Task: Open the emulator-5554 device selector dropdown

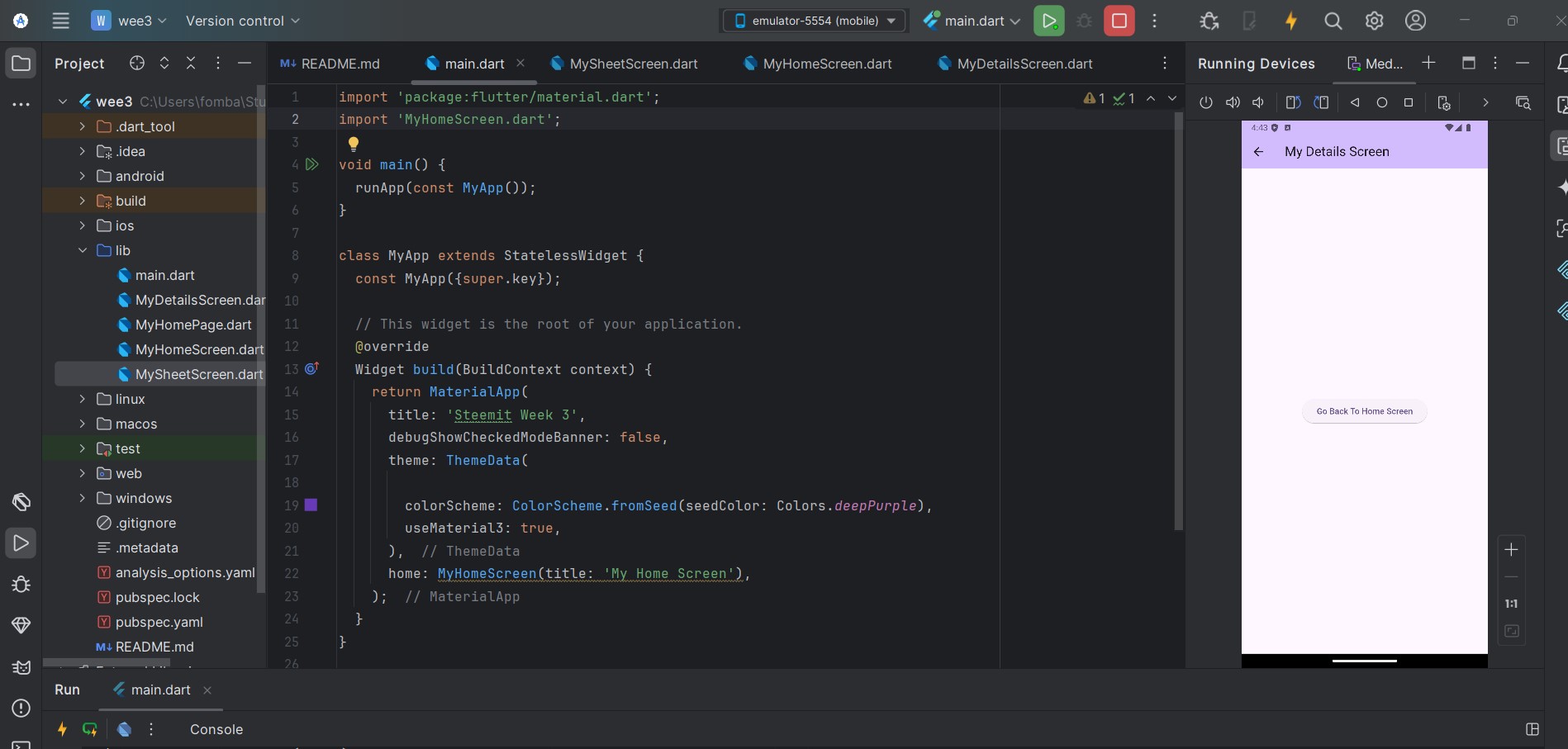Action: click(815, 21)
